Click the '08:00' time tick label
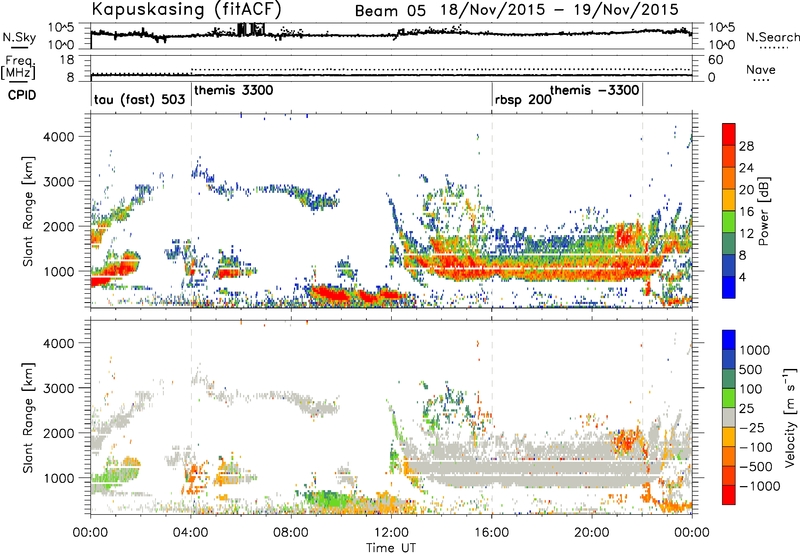The height and width of the screenshot is (554, 800). coord(291,533)
